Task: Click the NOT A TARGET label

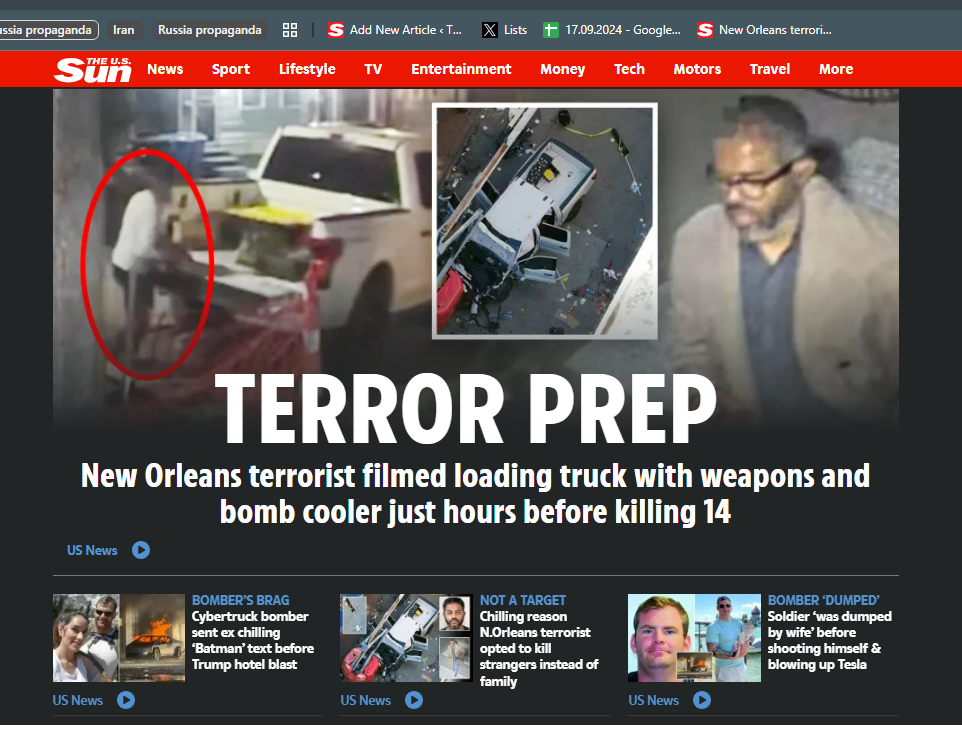Action: (523, 601)
